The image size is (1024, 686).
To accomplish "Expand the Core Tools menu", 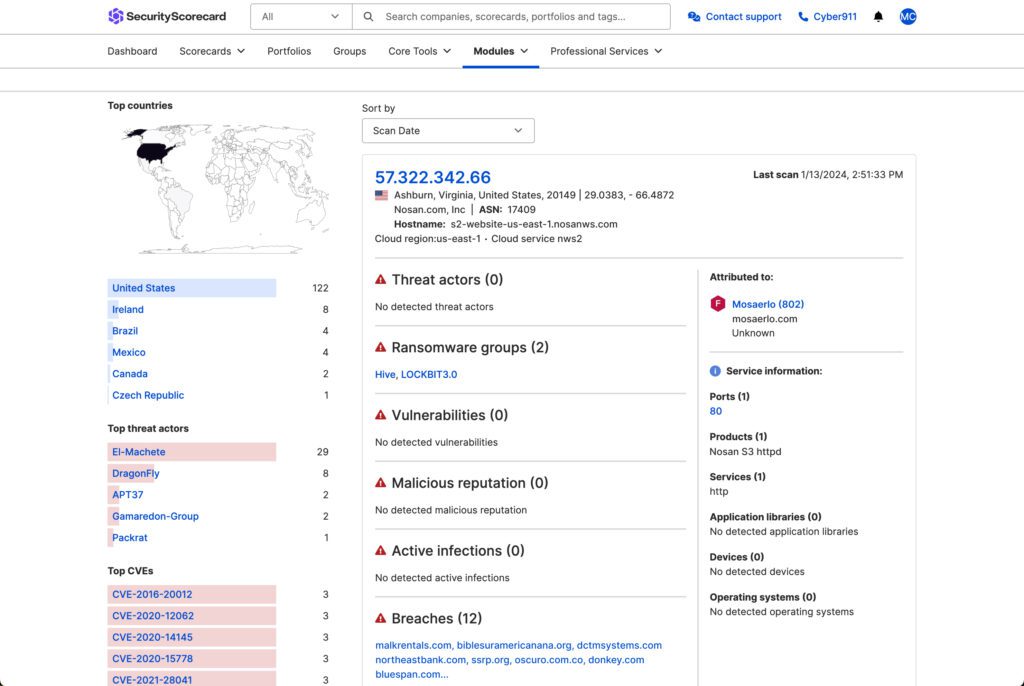I will [x=420, y=51].
